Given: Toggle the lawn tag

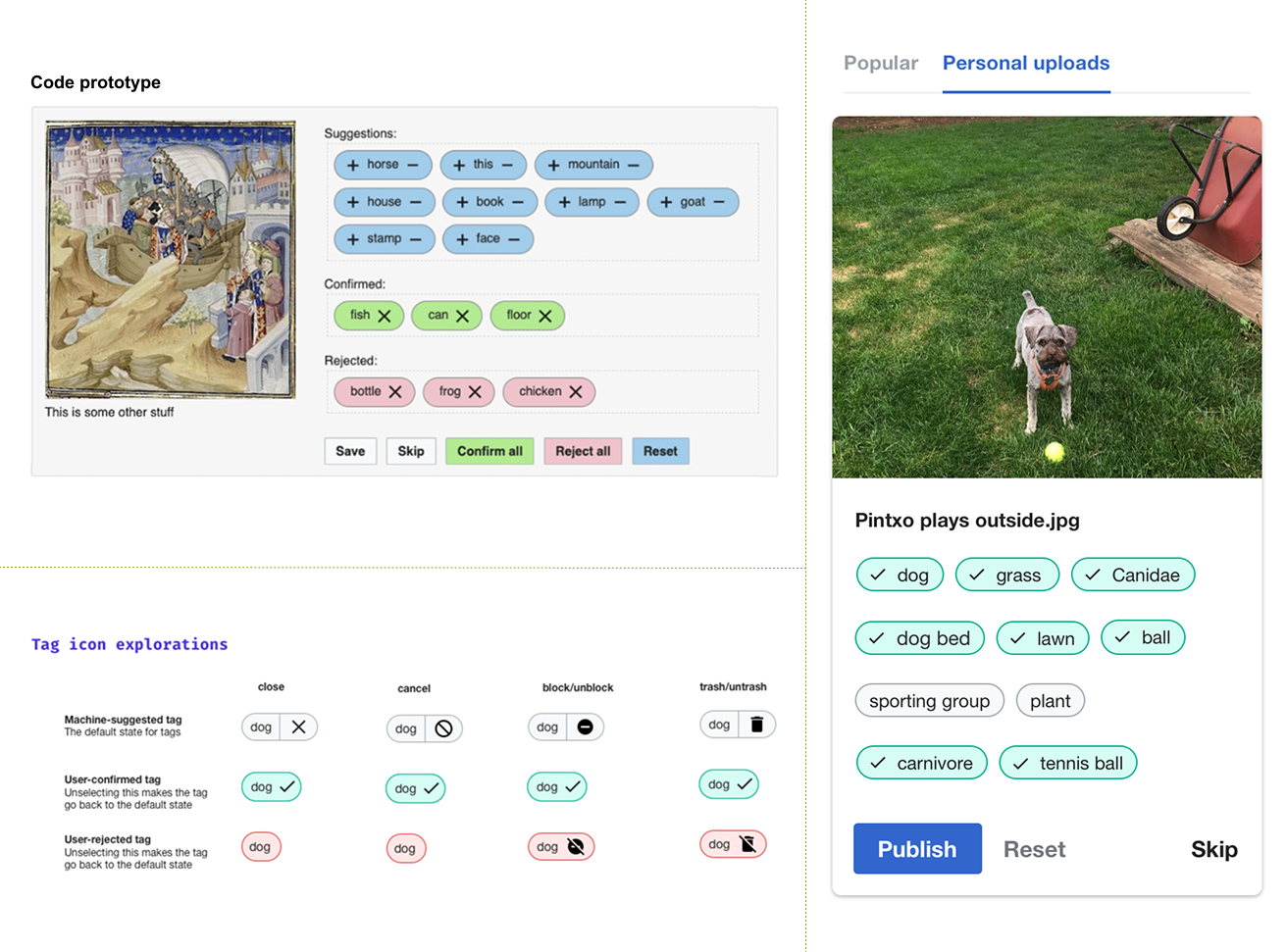Looking at the screenshot, I should click(x=1043, y=638).
